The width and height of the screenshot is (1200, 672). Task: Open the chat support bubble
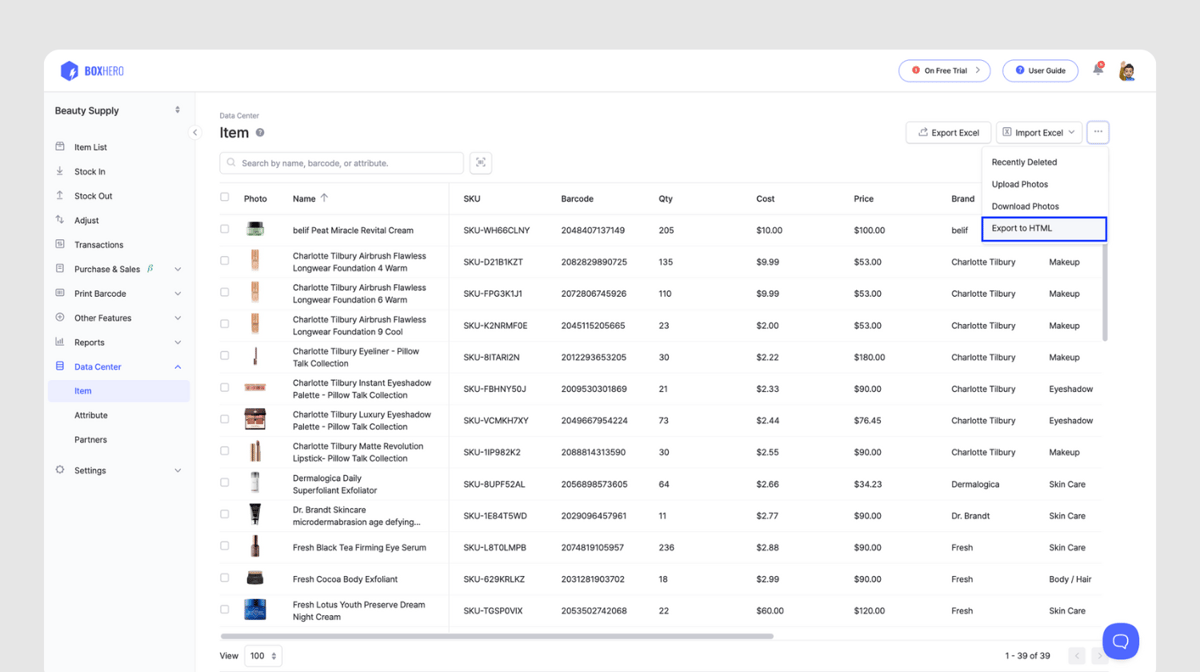pyautogui.click(x=1120, y=641)
